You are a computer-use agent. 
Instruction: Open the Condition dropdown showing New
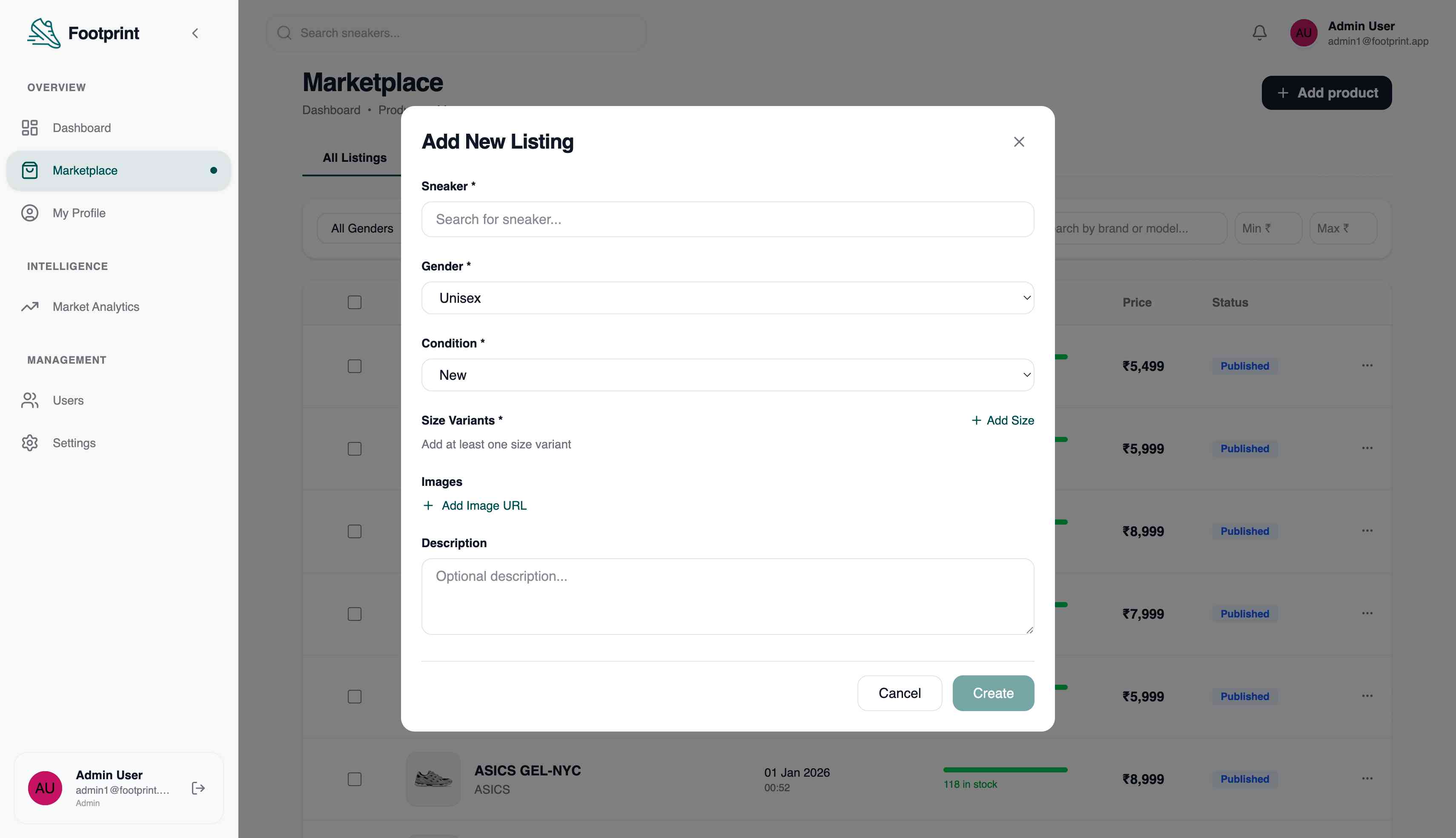point(727,375)
